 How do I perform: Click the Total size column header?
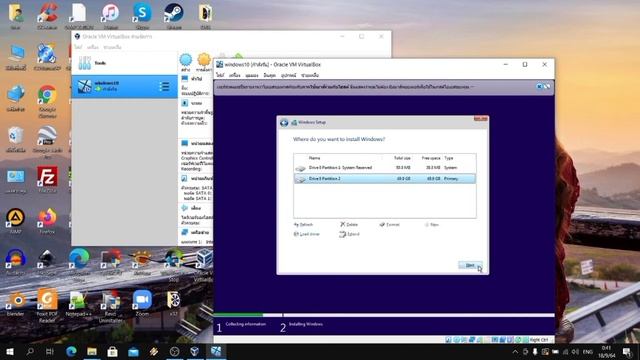pyautogui.click(x=402, y=158)
